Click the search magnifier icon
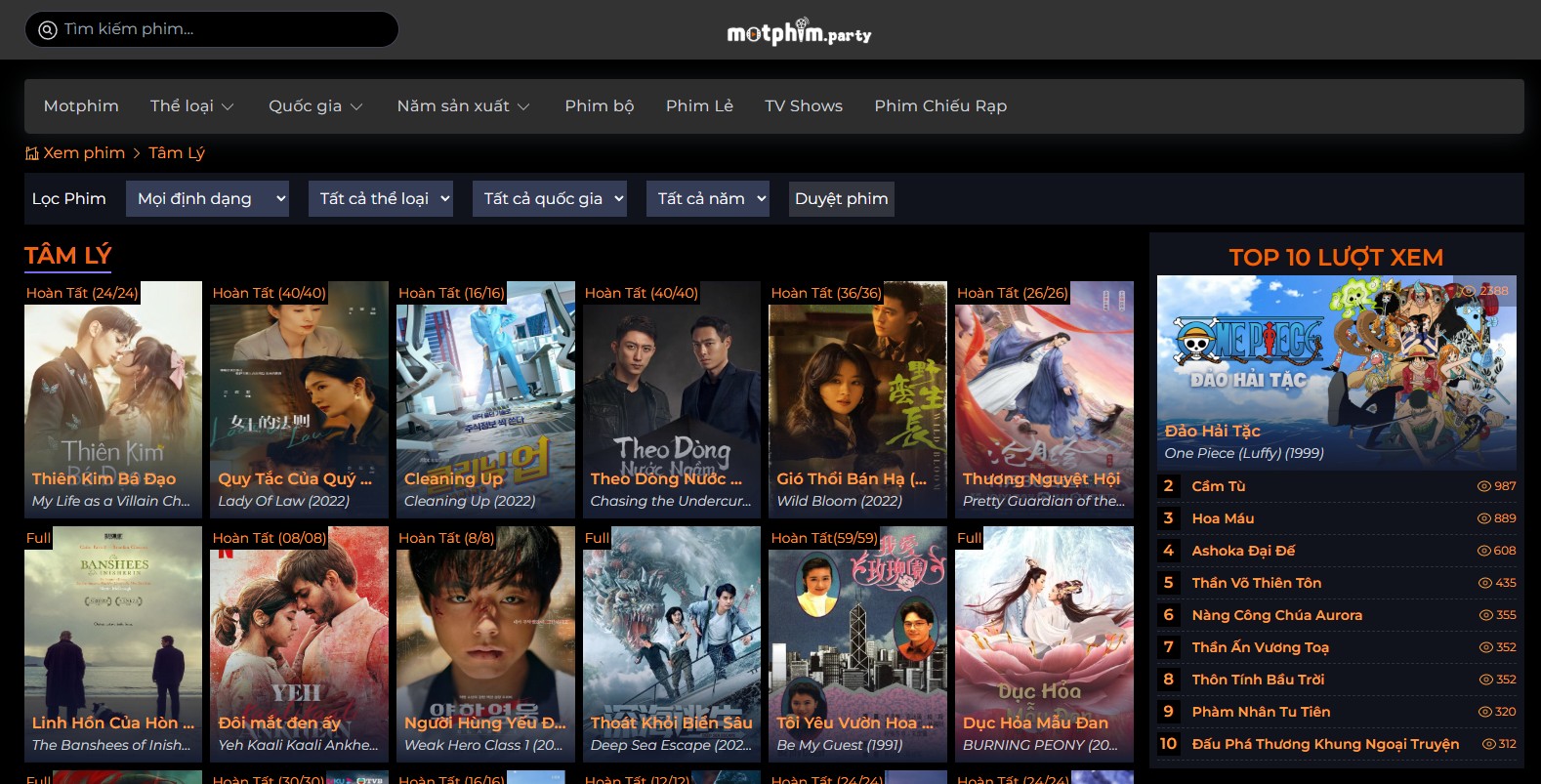1541x784 pixels. pyautogui.click(x=47, y=29)
